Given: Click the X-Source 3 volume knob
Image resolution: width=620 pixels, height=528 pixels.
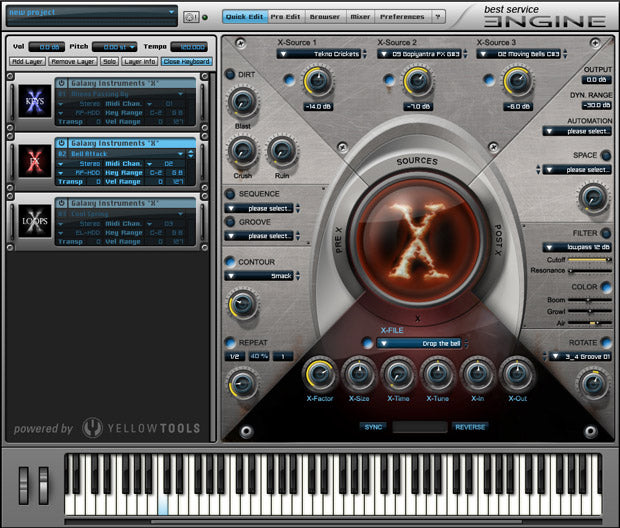Looking at the screenshot, I should click(x=517, y=81).
